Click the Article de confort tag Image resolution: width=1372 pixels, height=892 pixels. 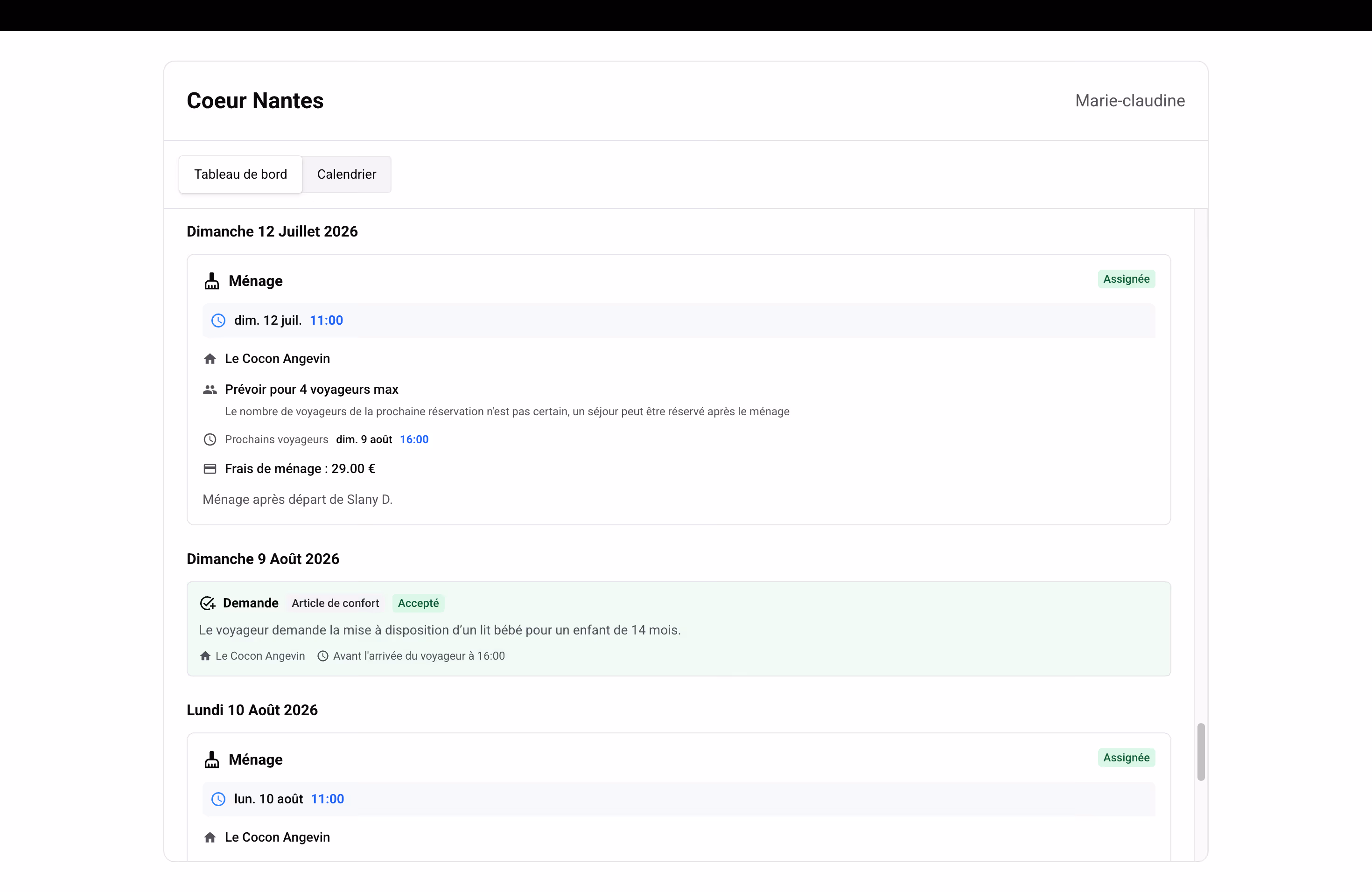point(336,603)
